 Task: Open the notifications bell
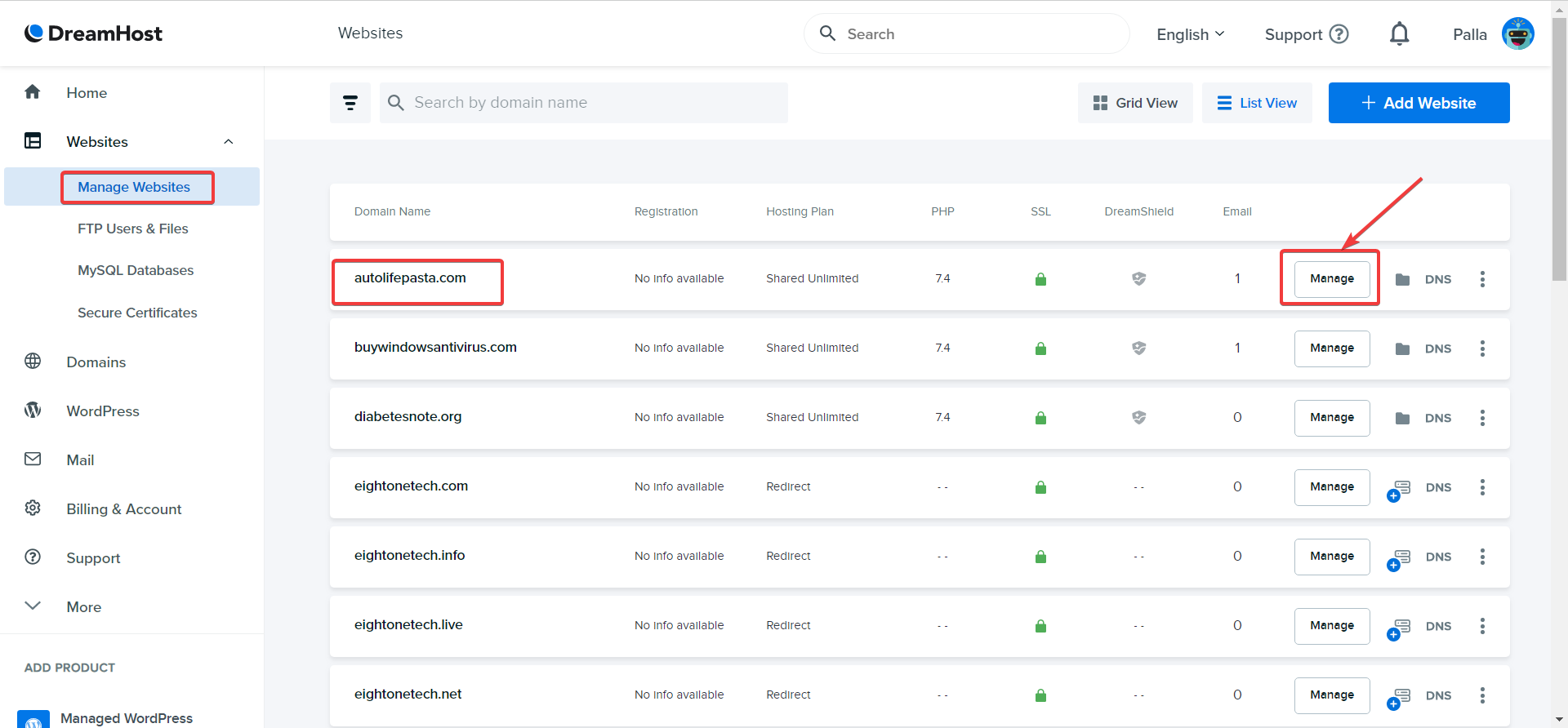pos(1400,33)
